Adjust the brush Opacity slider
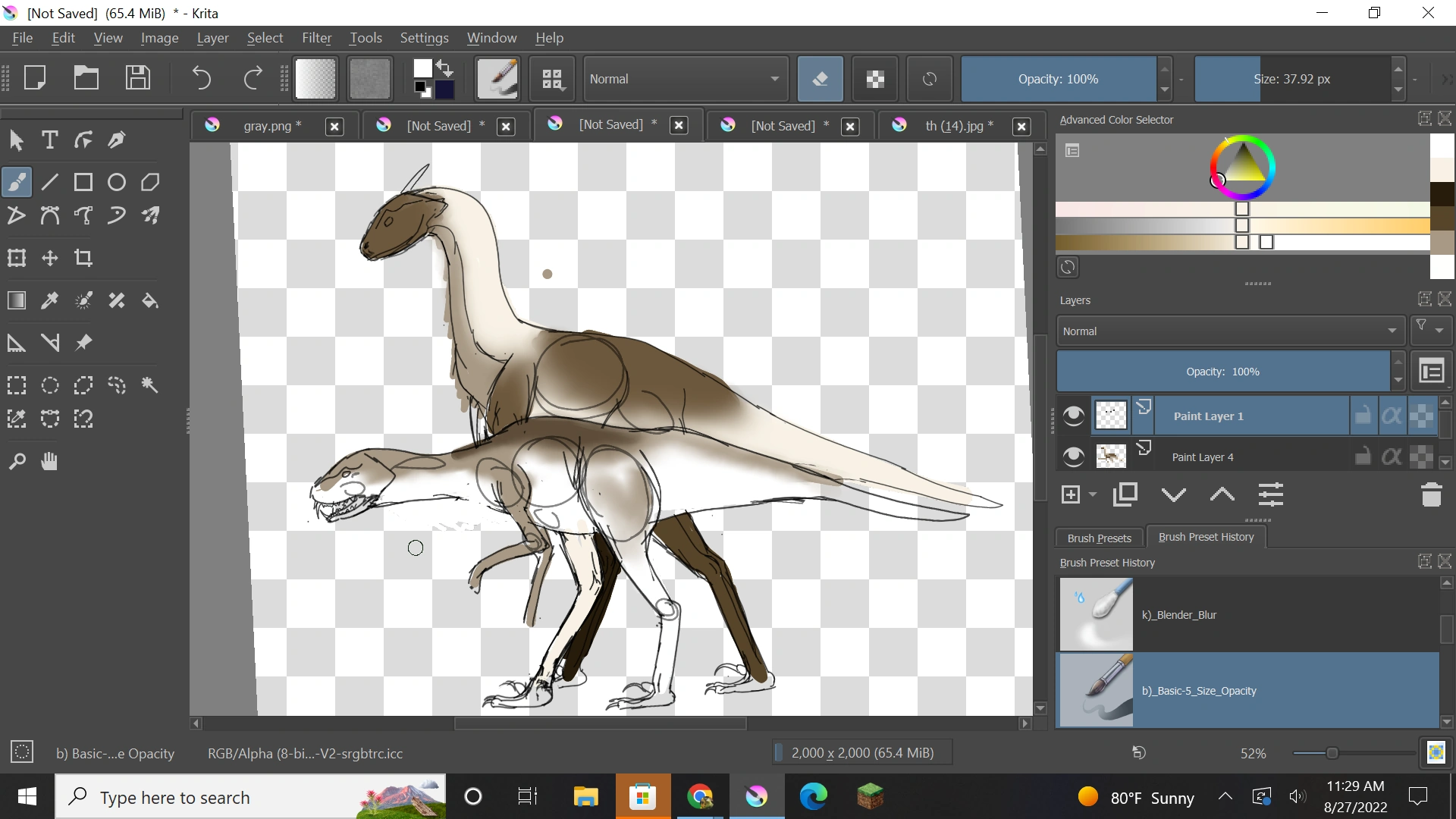 coord(1058,79)
